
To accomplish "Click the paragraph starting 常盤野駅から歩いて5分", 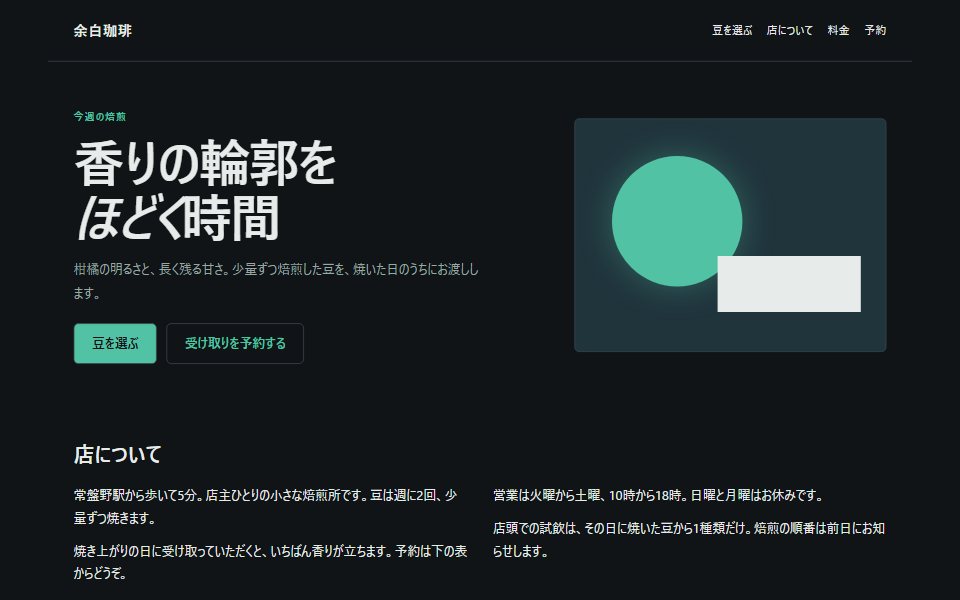I will (x=266, y=506).
